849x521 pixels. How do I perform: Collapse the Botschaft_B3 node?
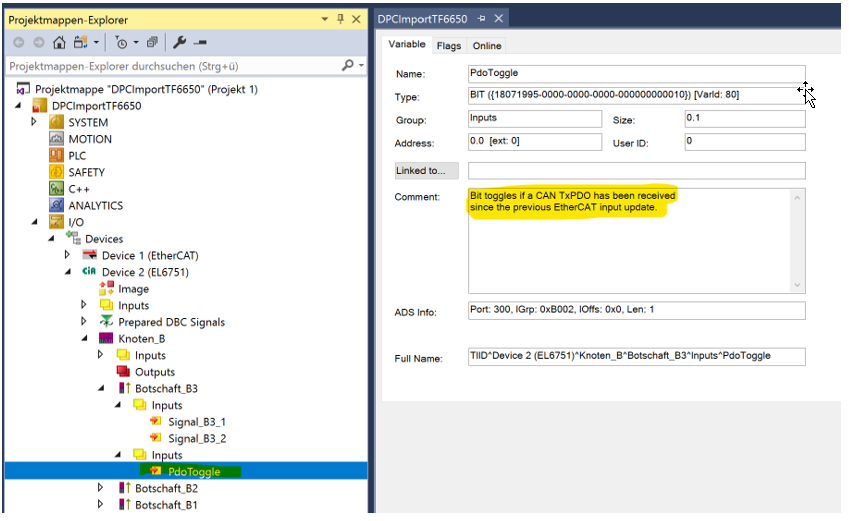[102, 388]
